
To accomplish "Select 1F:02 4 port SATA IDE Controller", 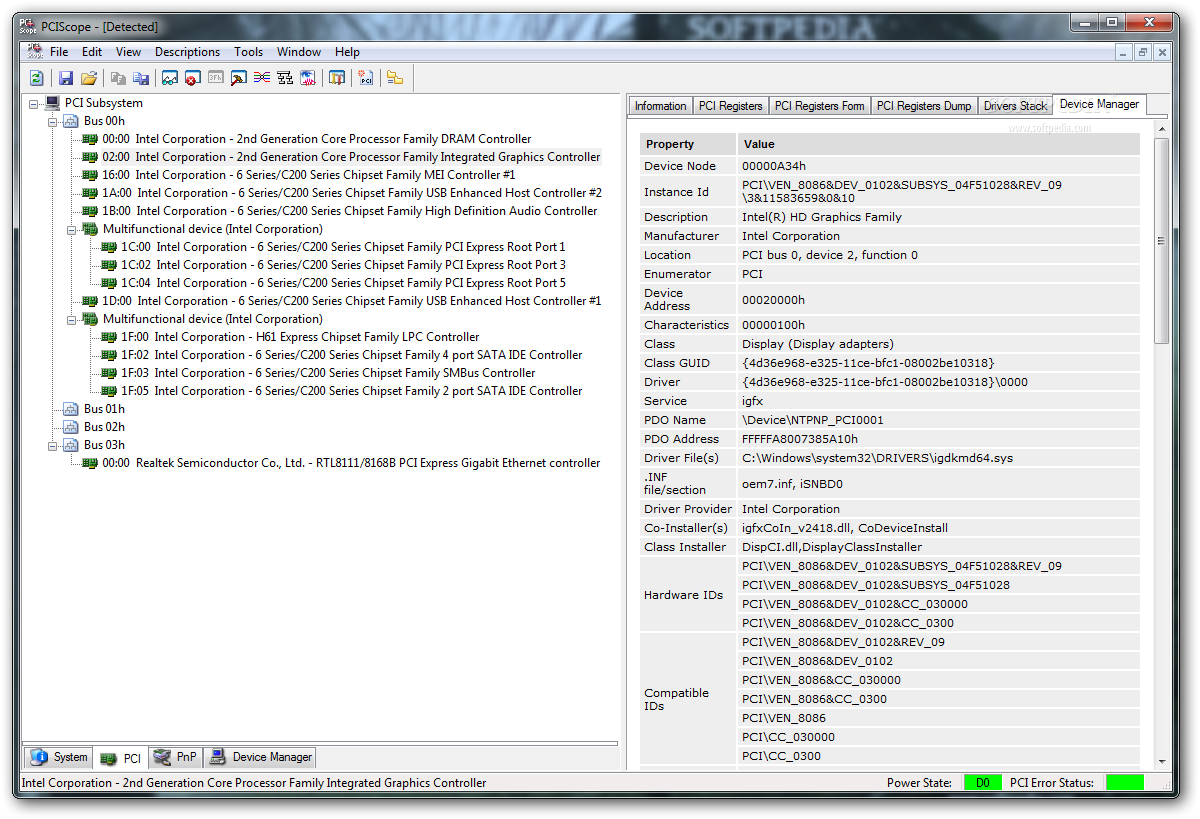I will 351,355.
